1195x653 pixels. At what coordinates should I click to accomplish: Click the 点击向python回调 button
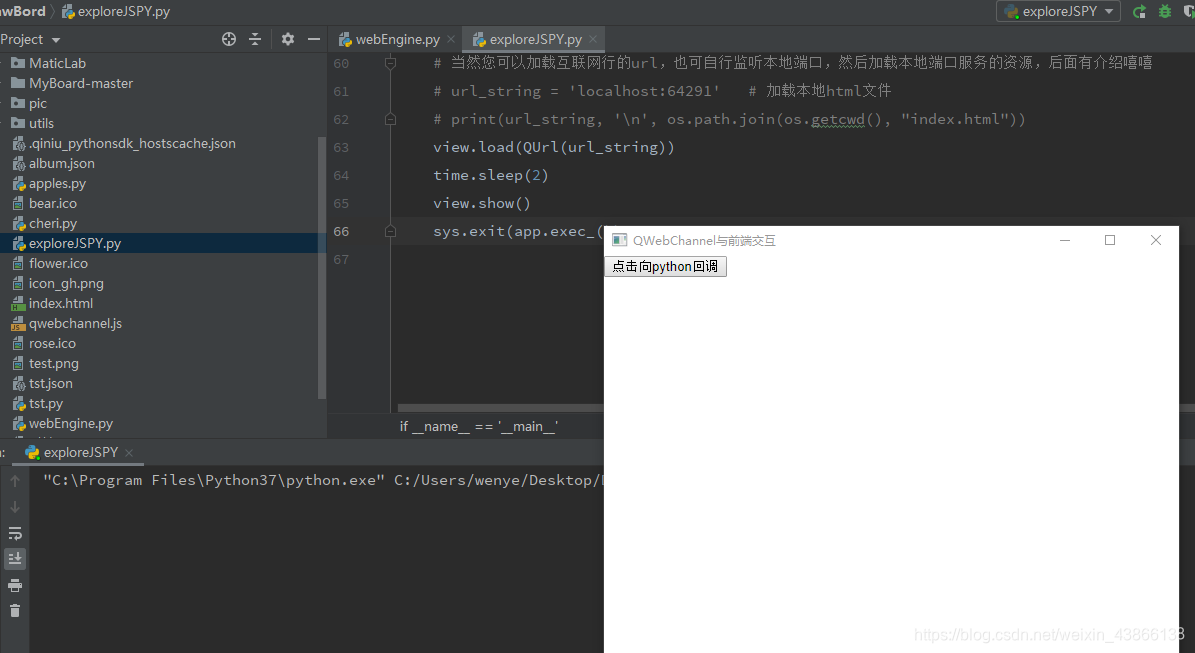click(665, 266)
